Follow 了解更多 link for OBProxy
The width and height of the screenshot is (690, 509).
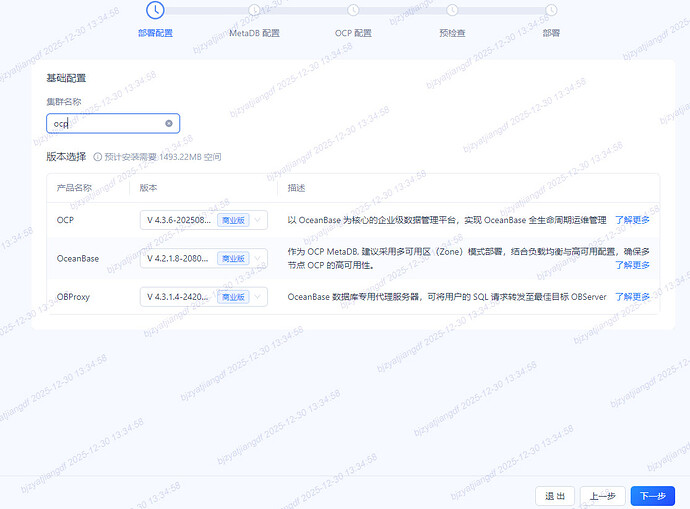coord(632,297)
